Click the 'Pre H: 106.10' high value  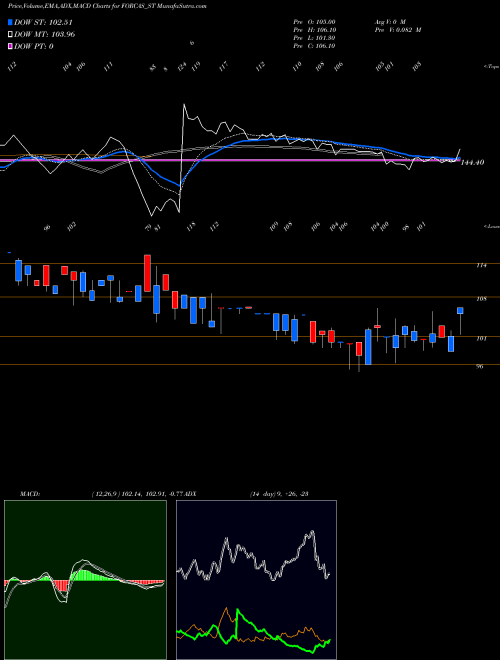(314, 30)
